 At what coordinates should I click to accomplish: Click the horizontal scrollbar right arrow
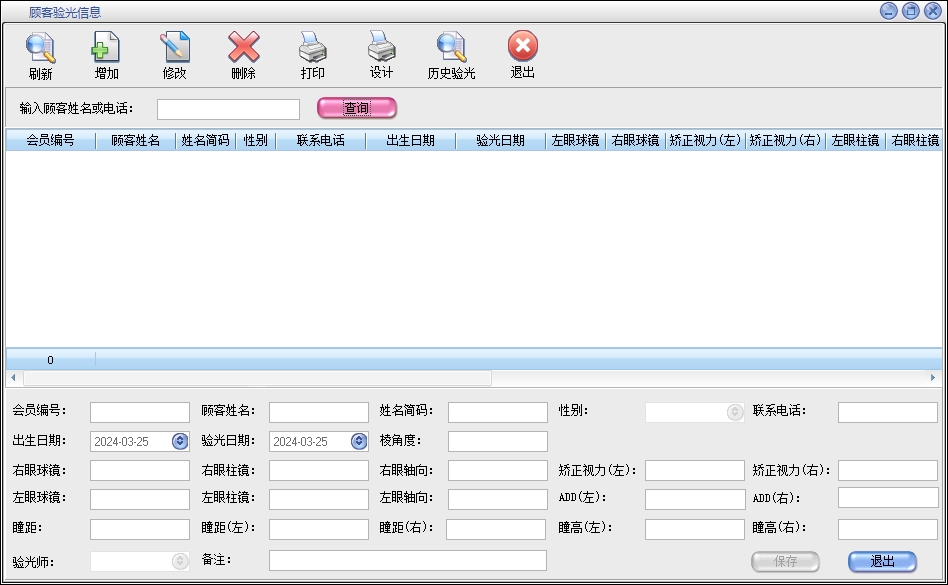[x=934, y=378]
